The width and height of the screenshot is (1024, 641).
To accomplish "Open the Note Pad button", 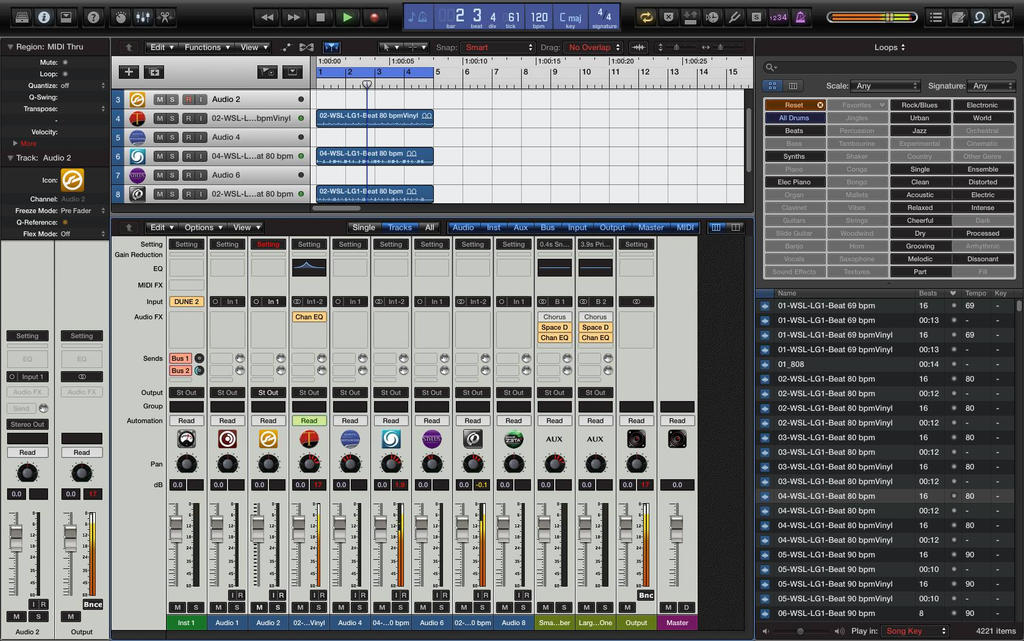I will click(x=958, y=18).
